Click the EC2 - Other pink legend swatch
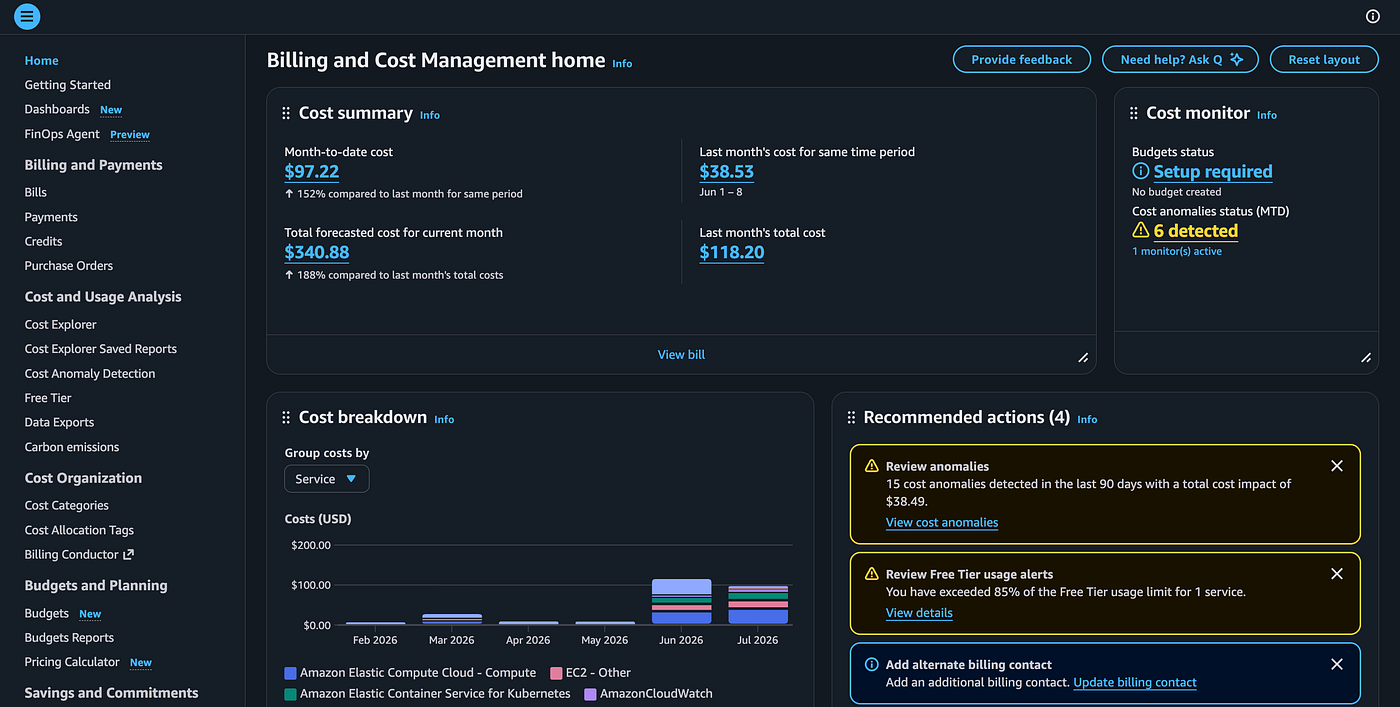This screenshot has height=707, width=1400. click(x=556, y=673)
